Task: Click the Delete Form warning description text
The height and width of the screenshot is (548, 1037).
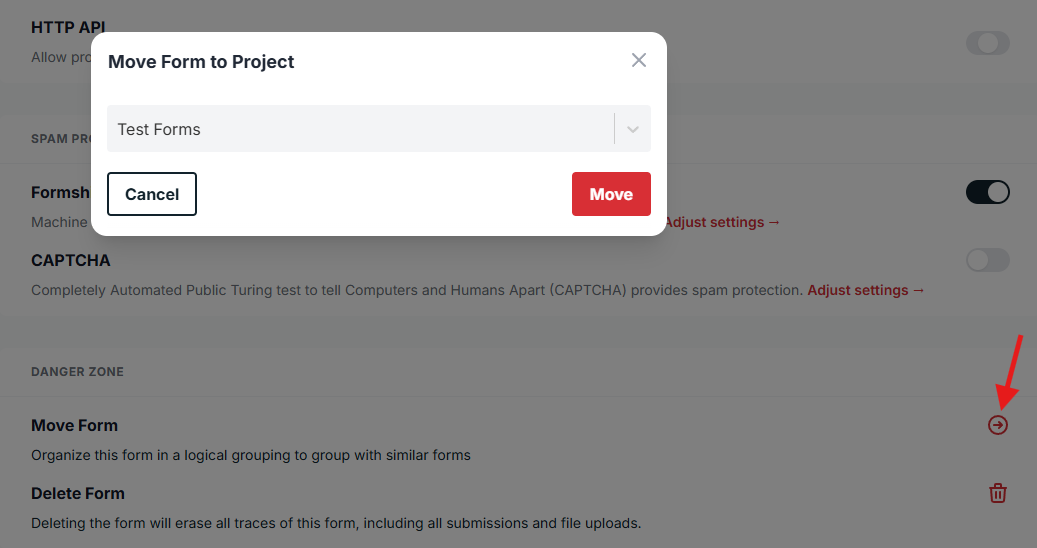Action: (x=336, y=523)
